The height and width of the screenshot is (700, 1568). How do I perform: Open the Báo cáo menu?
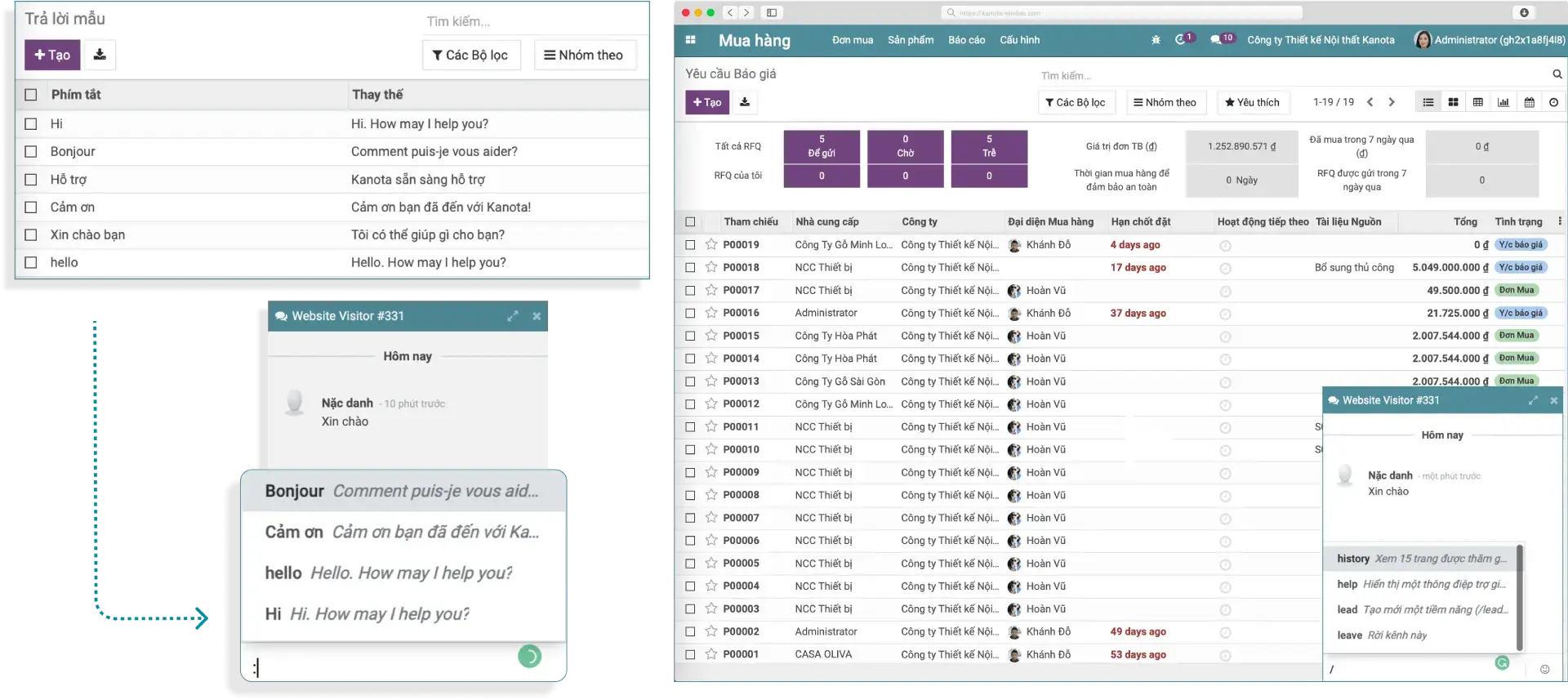click(966, 40)
